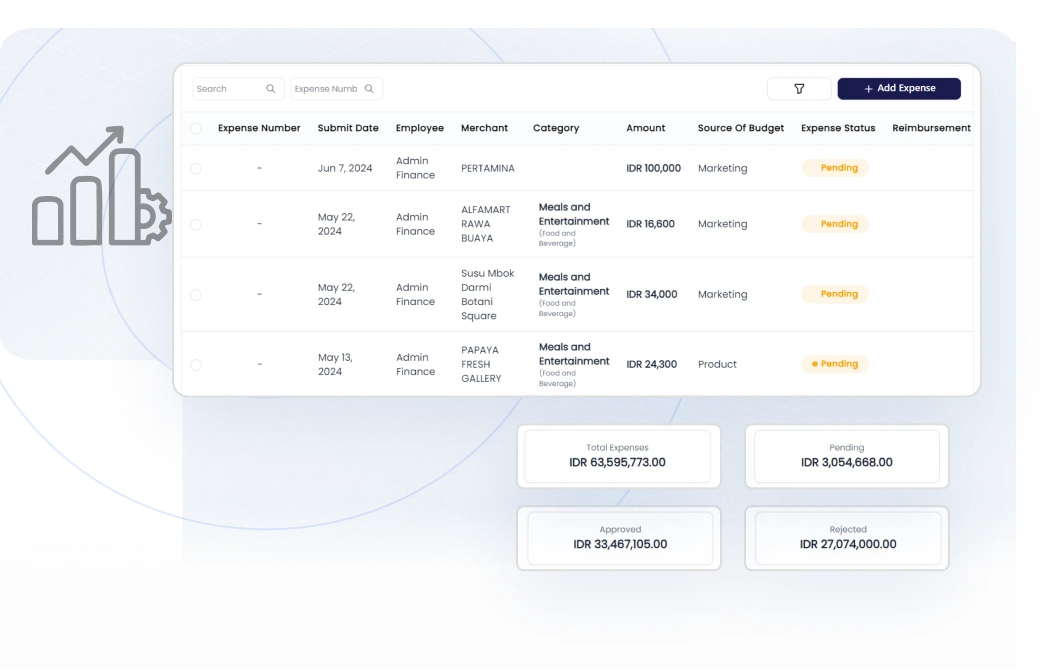
Task: Click the Rejected amount summary card
Action: (x=848, y=538)
